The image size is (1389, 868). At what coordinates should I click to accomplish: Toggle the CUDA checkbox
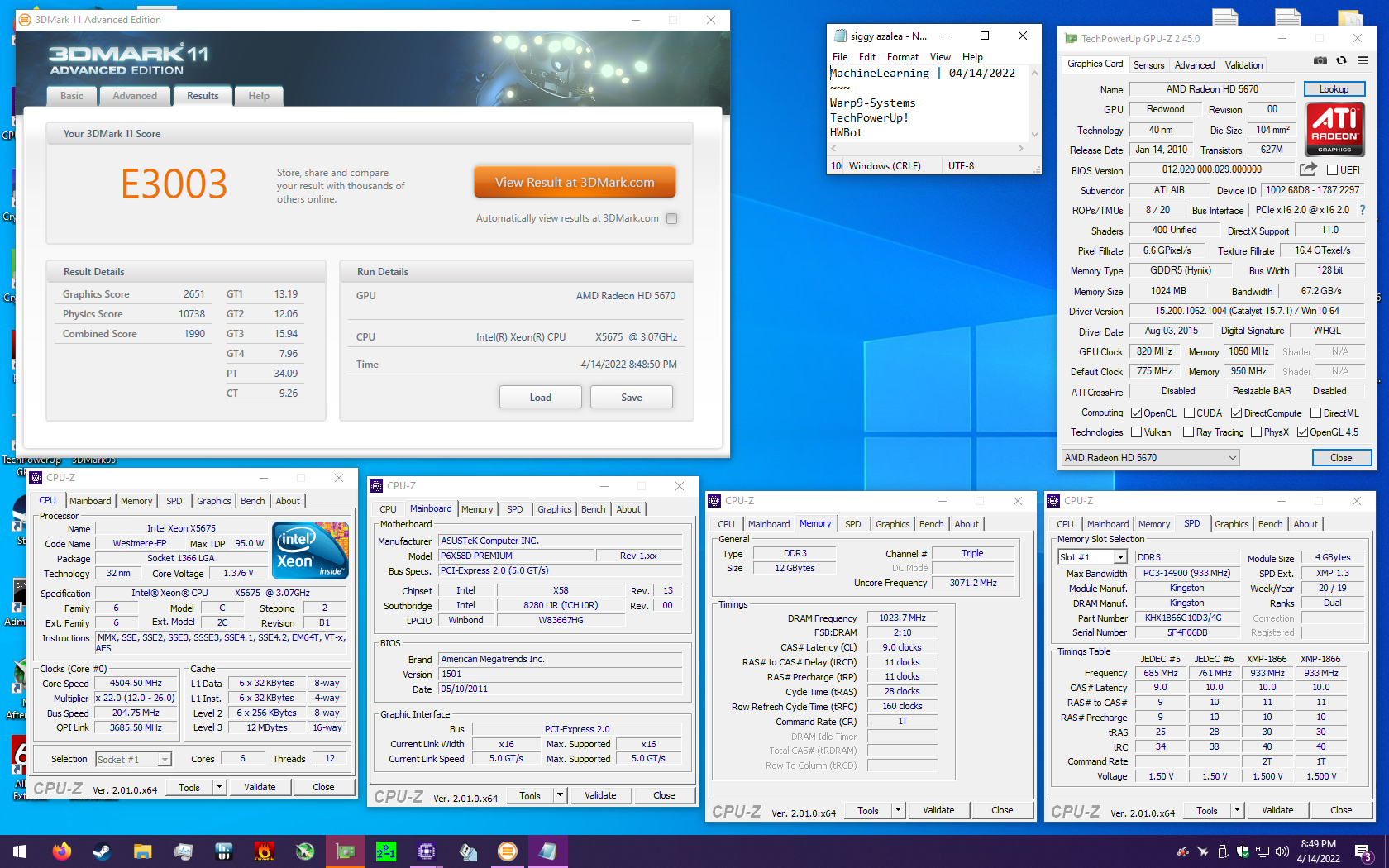pos(1189,413)
